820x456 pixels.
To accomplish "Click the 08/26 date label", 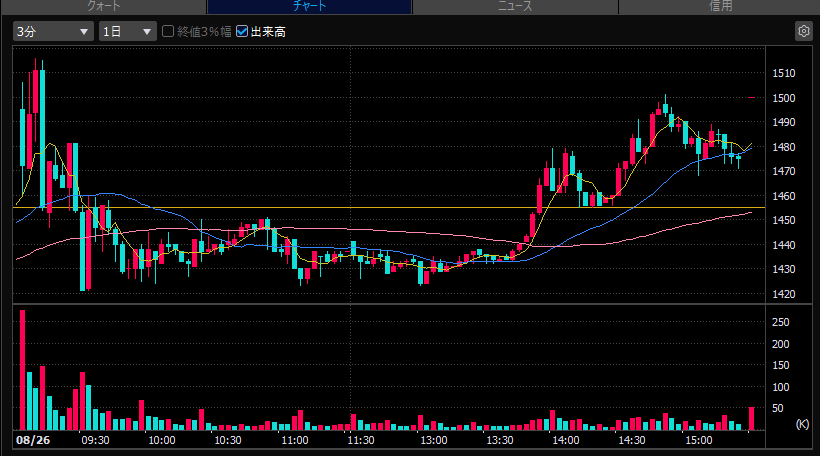I will [33, 440].
